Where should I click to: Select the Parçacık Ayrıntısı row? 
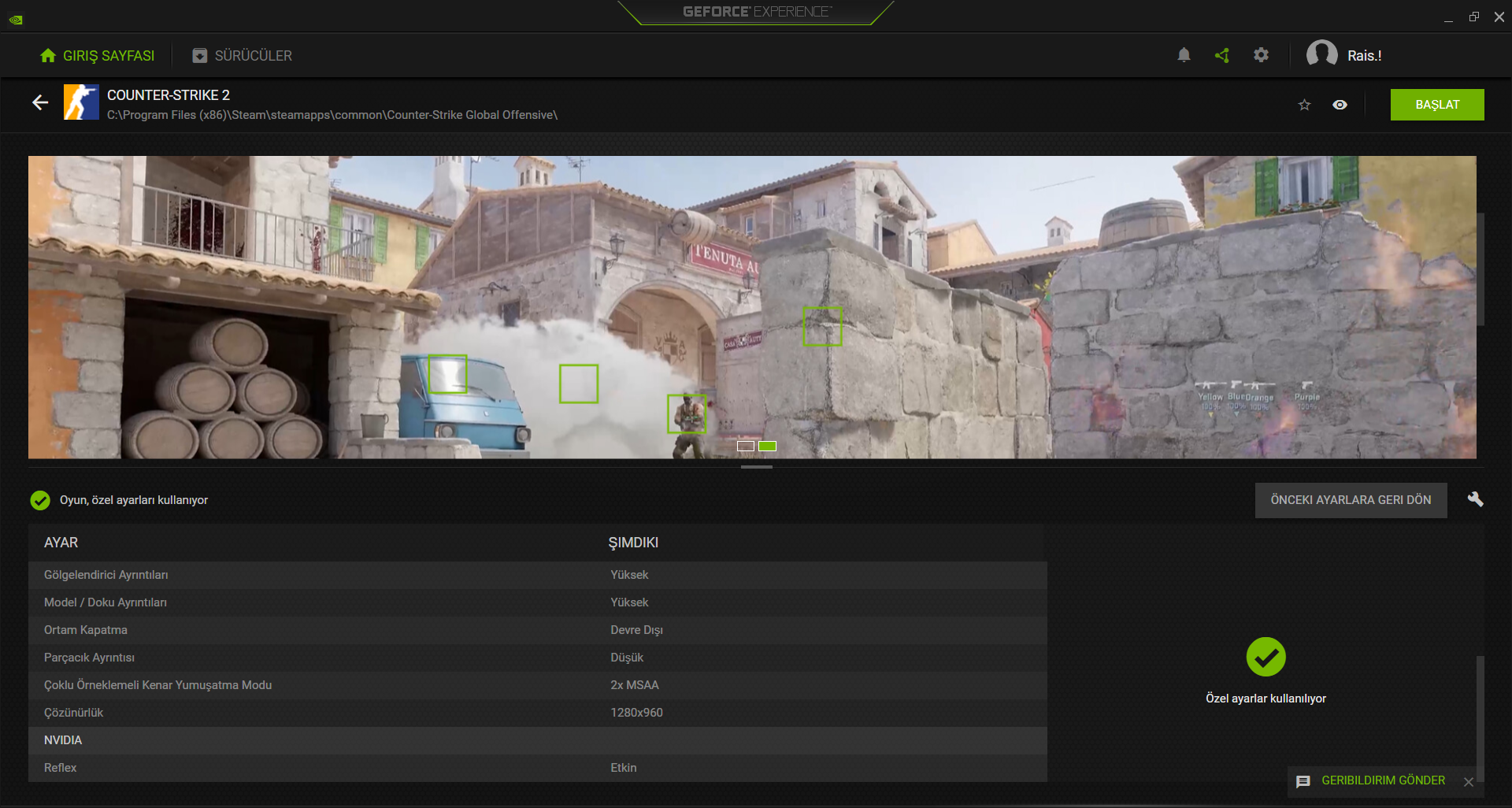point(538,658)
